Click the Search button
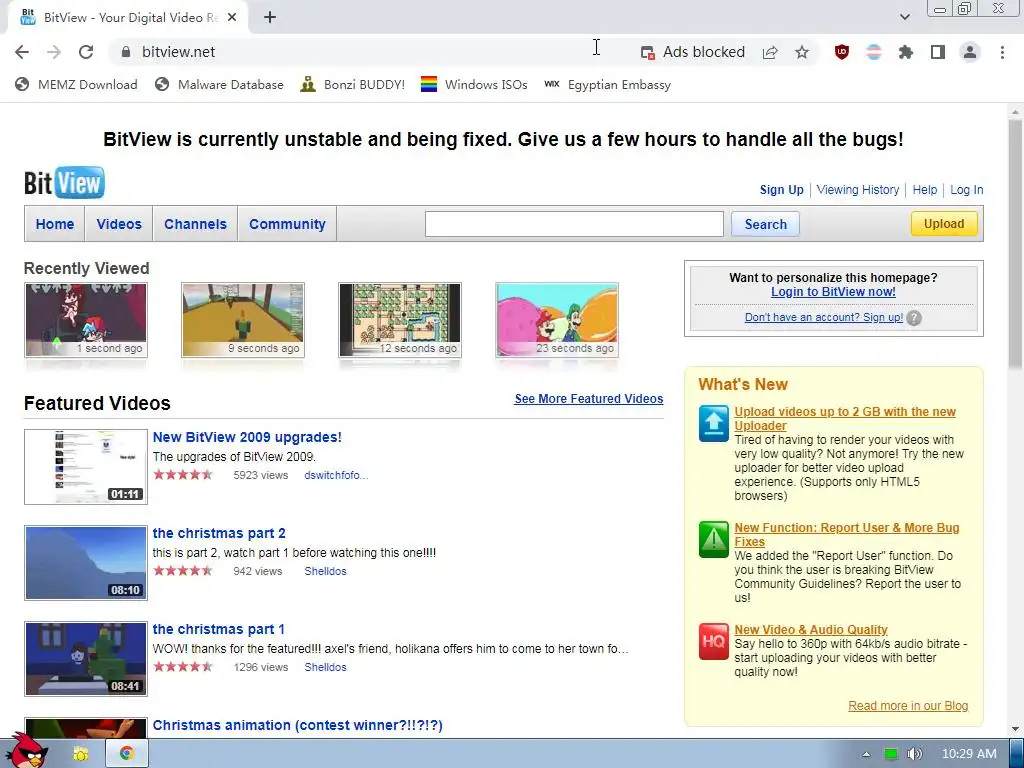1024x768 pixels. coord(765,224)
